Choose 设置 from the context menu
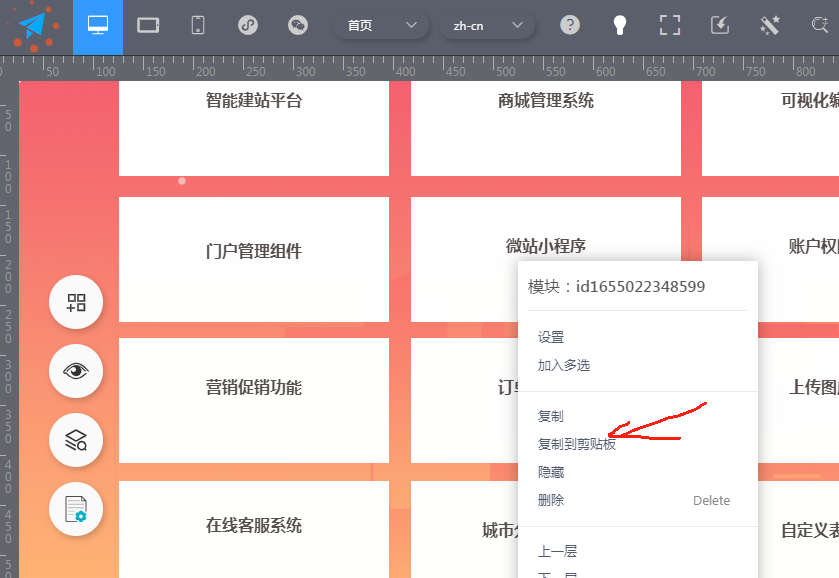The image size is (839, 578). (551, 338)
